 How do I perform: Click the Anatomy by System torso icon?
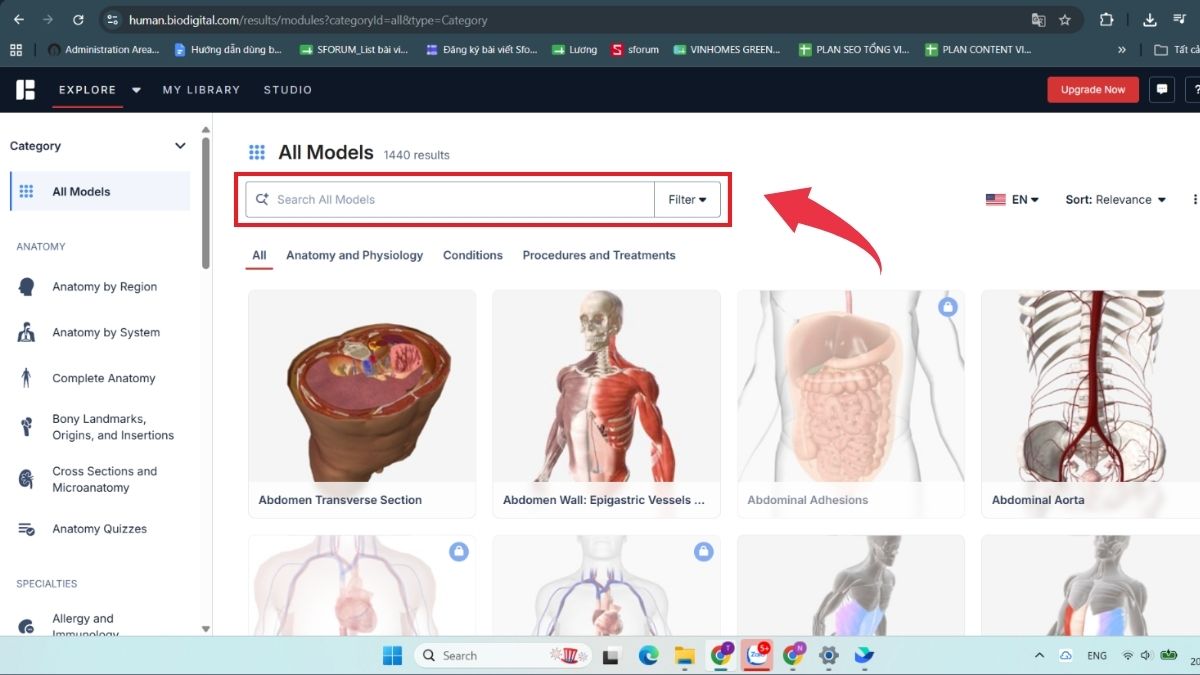27,333
